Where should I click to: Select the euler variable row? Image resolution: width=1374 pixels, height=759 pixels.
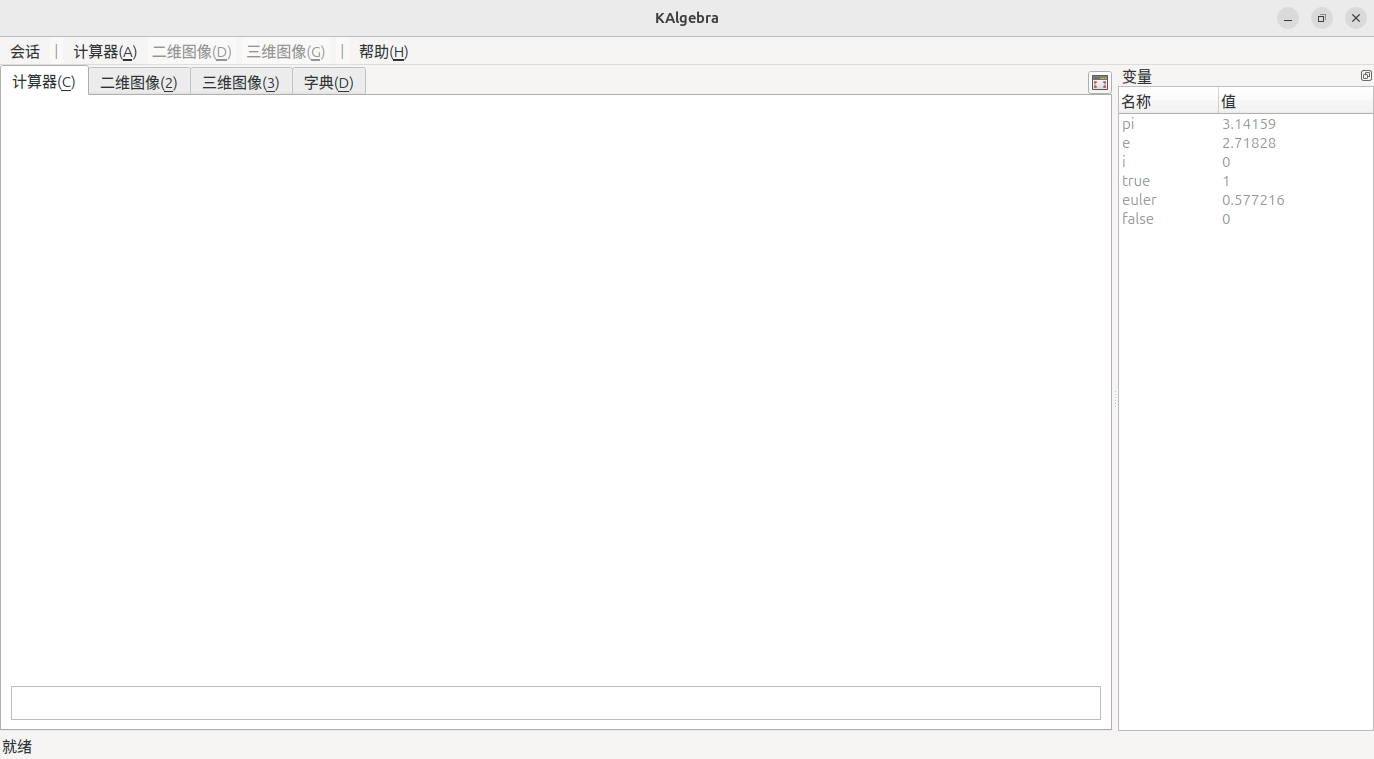coord(1245,200)
